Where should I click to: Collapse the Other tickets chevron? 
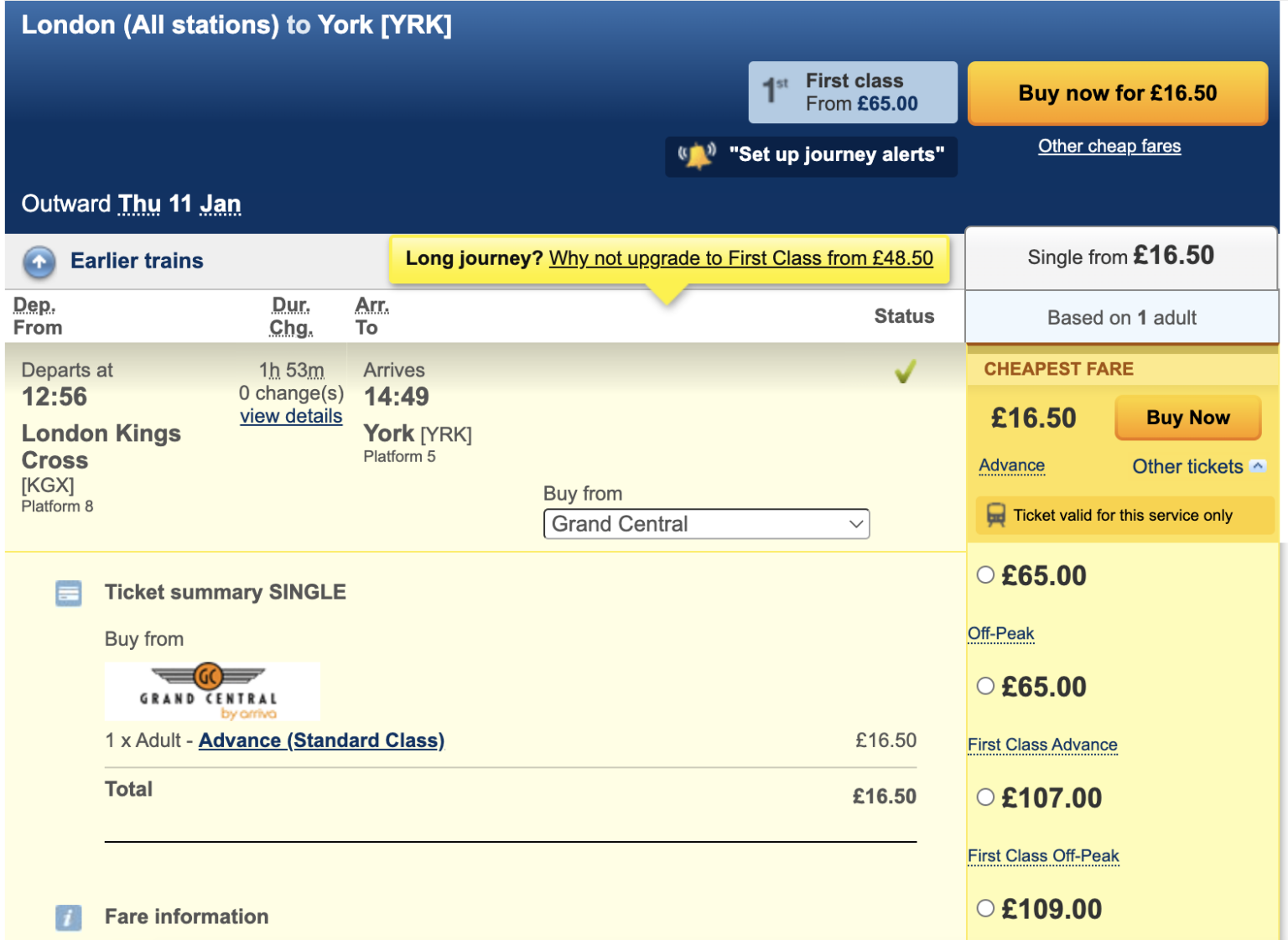[x=1258, y=466]
